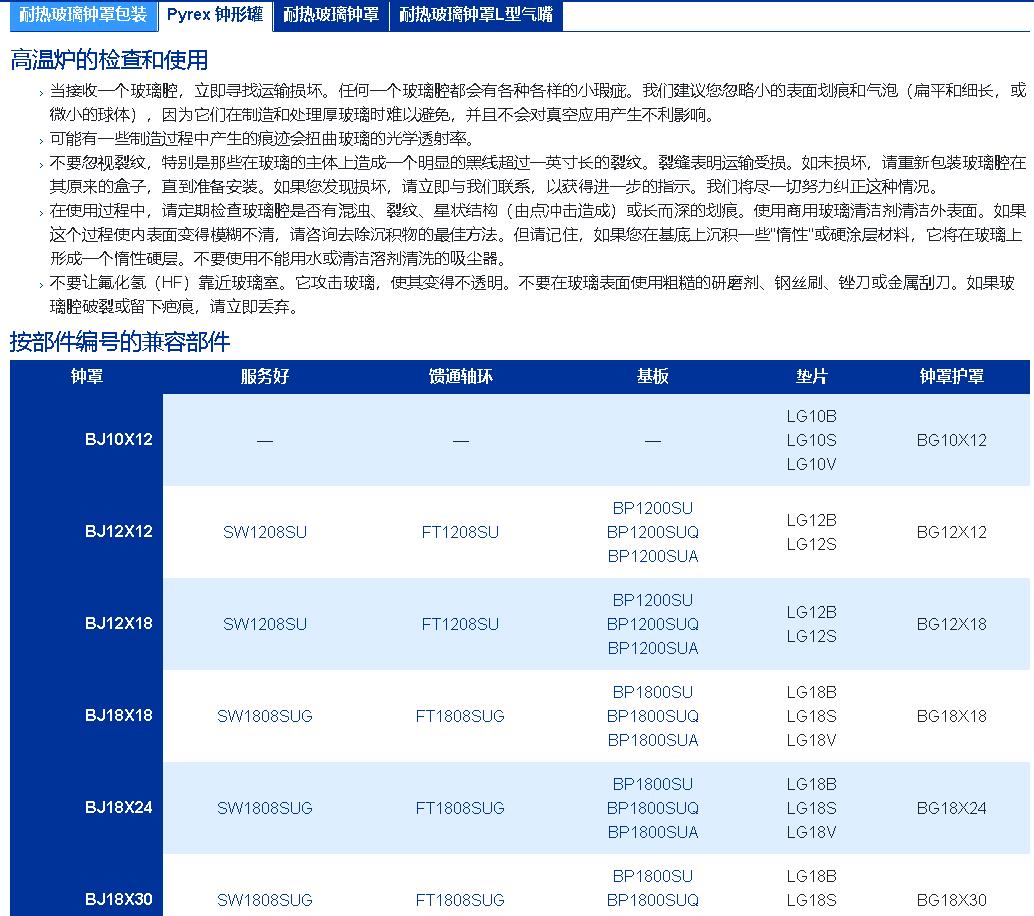Select the BJ18X24 row label
The image size is (1034, 916).
coord(119,808)
